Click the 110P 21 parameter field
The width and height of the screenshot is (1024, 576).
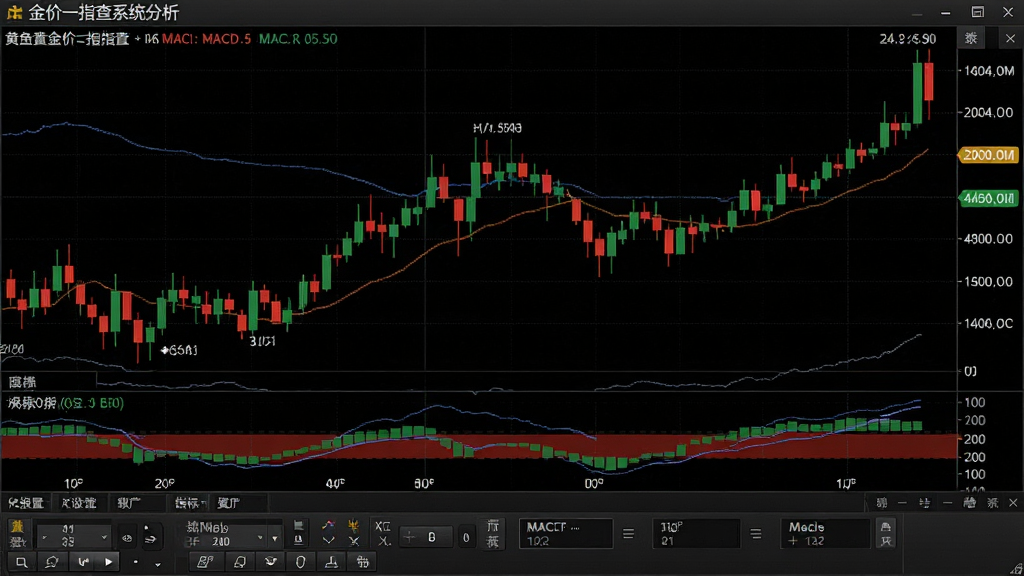pyautogui.click(x=696, y=534)
